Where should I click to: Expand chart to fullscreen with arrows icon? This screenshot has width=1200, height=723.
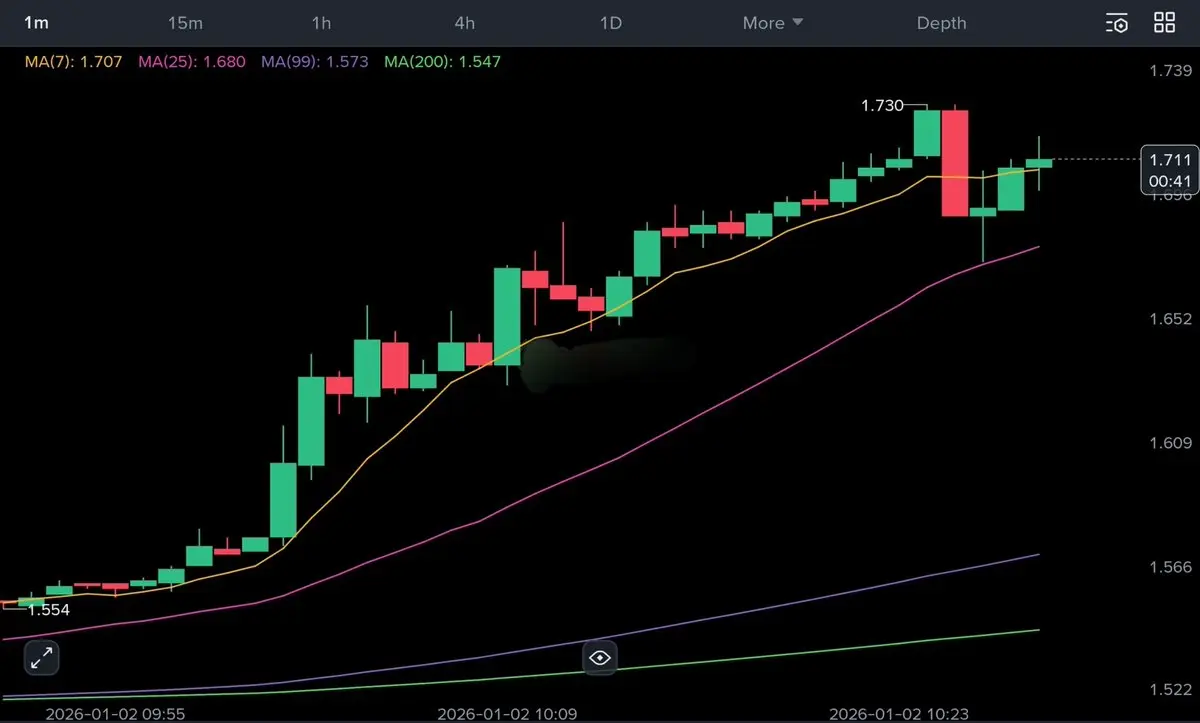coord(42,657)
